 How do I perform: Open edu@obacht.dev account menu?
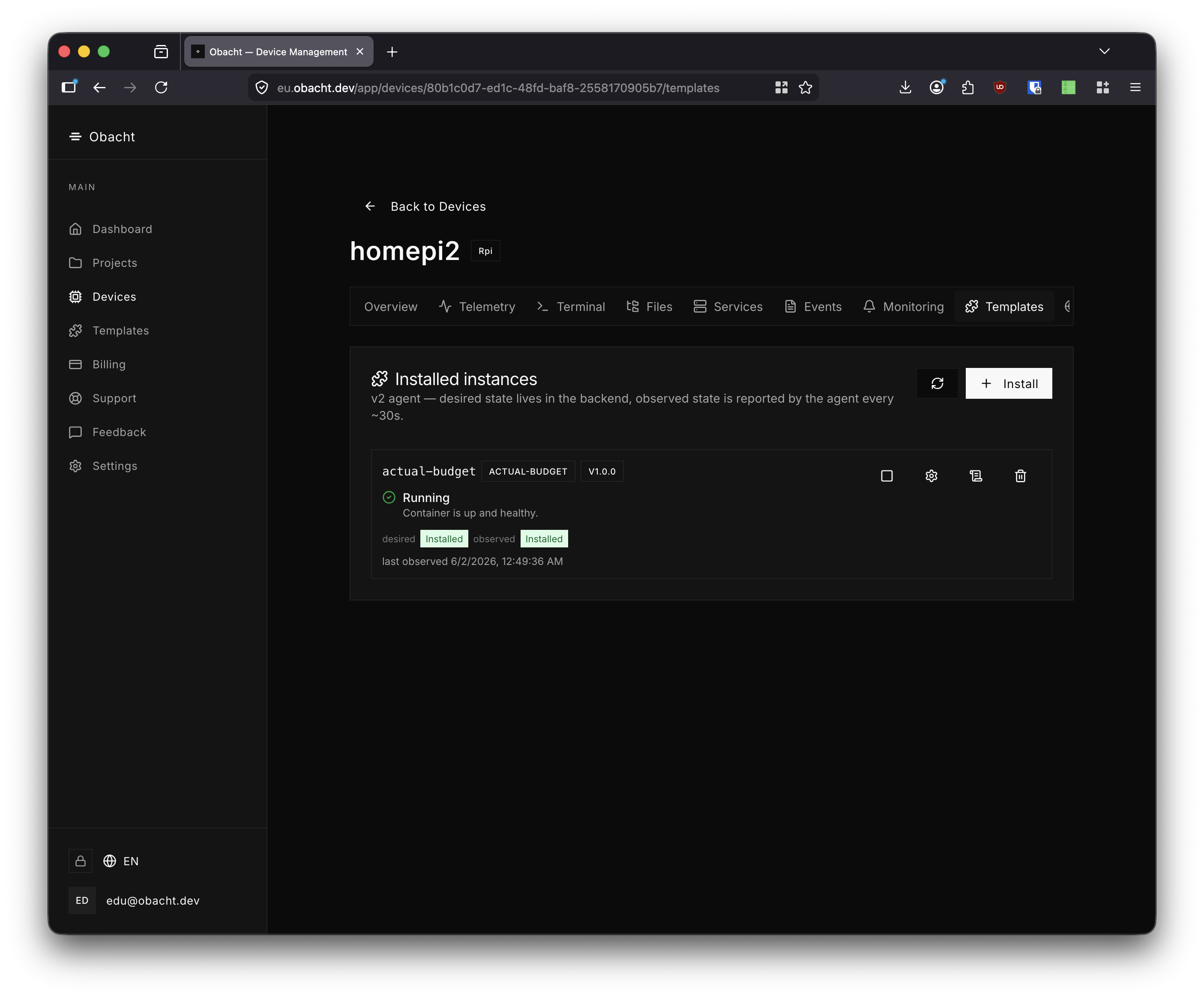(x=153, y=901)
